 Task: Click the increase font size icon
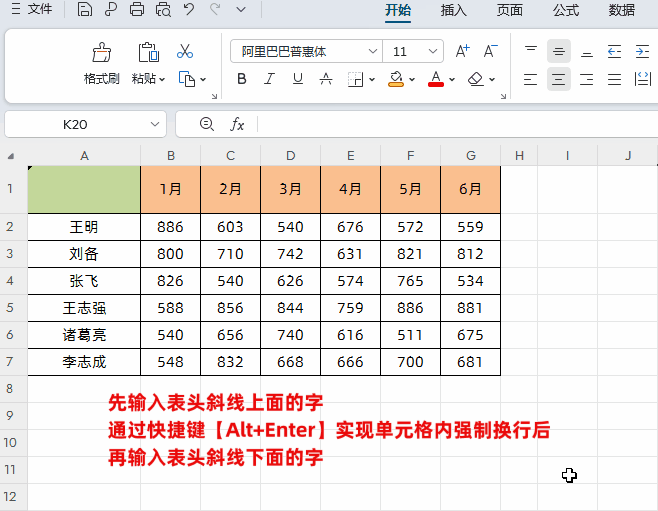462,51
